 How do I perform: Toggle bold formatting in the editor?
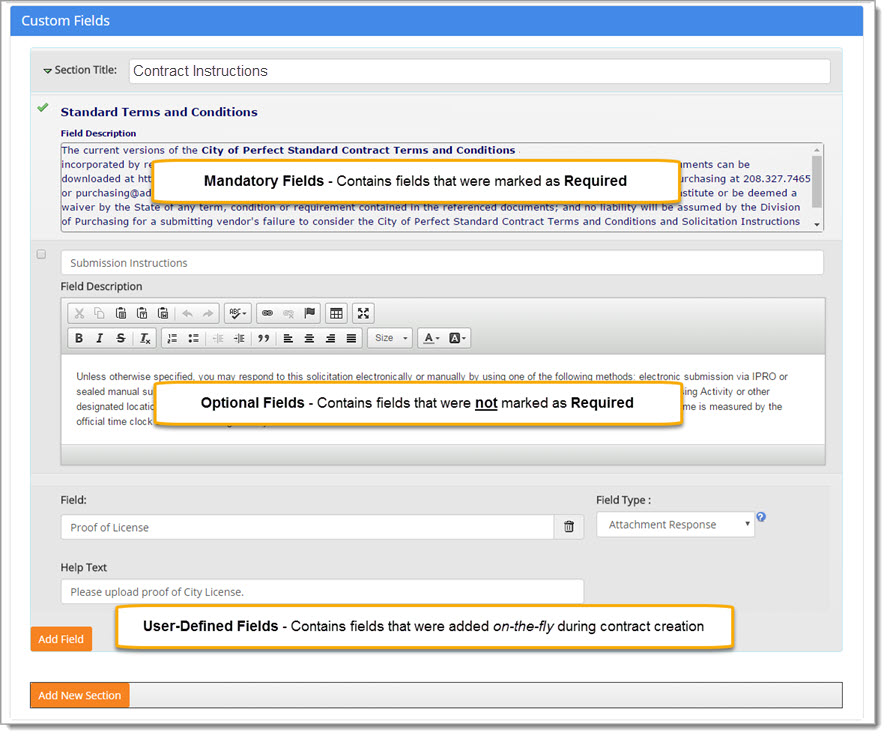[78, 338]
